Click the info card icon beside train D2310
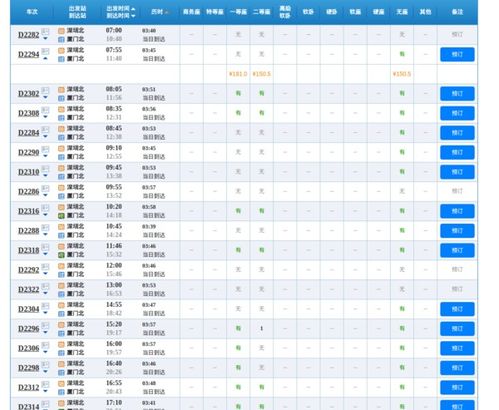Viewport: 499px width, 410px height. pos(45,169)
